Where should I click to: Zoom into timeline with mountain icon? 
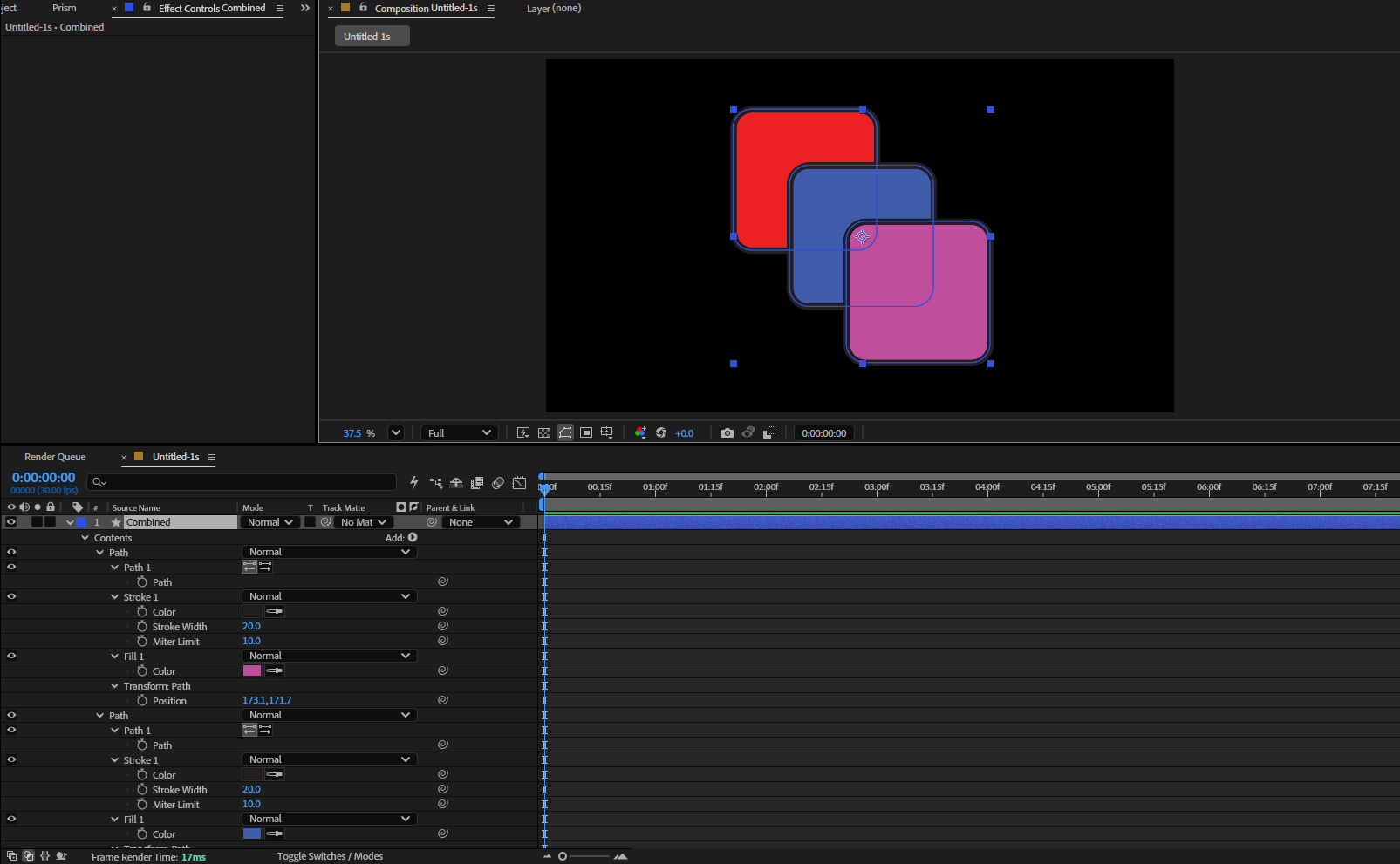(621, 856)
